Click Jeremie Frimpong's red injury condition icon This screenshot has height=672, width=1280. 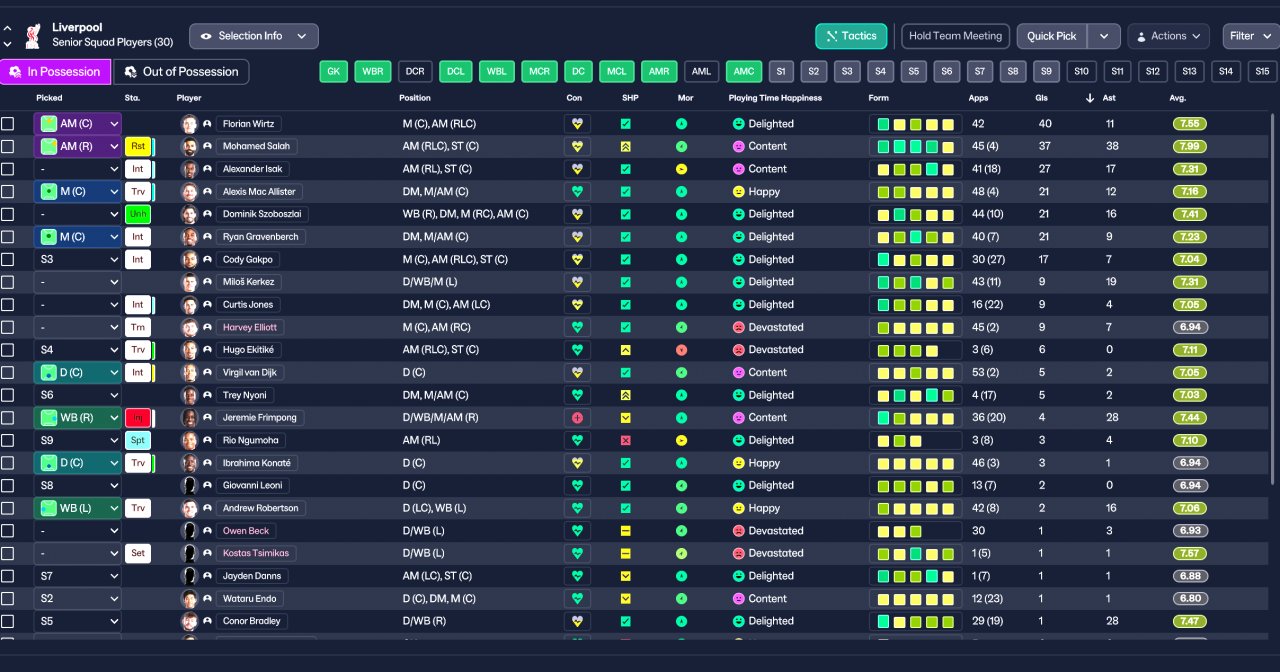tap(576, 418)
